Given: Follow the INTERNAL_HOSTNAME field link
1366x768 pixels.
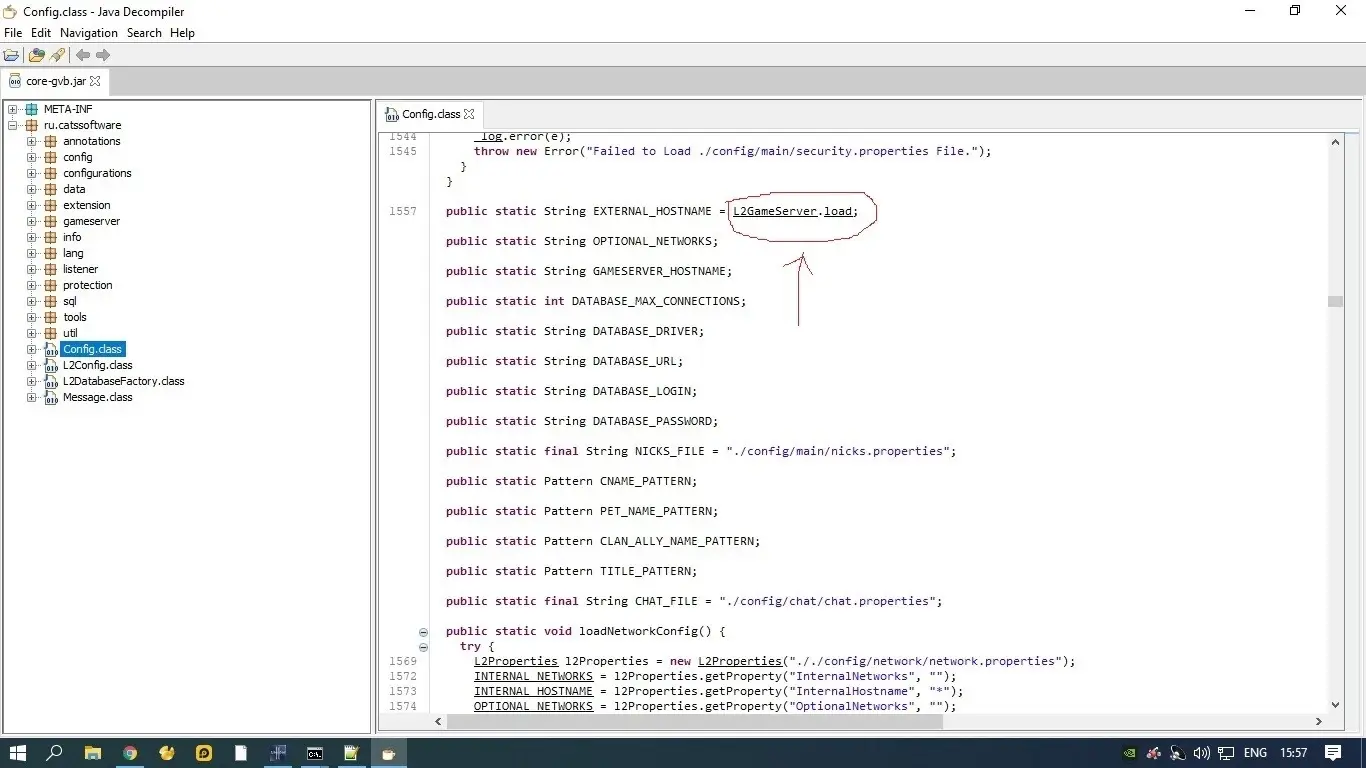Looking at the screenshot, I should point(533,691).
